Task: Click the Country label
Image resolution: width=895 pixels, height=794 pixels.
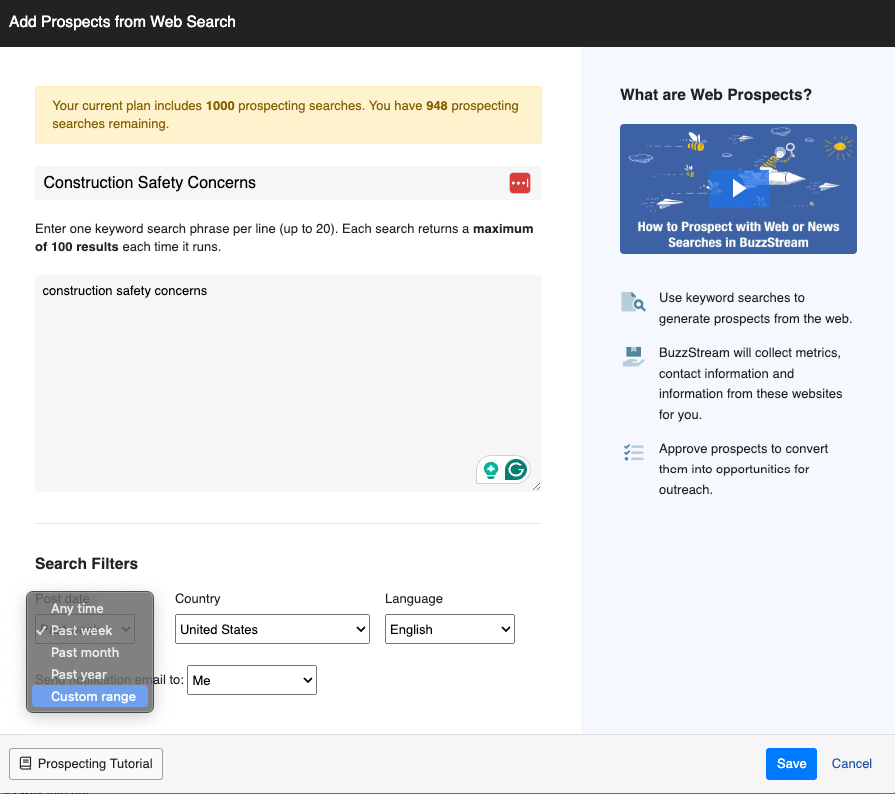Action: point(197,598)
